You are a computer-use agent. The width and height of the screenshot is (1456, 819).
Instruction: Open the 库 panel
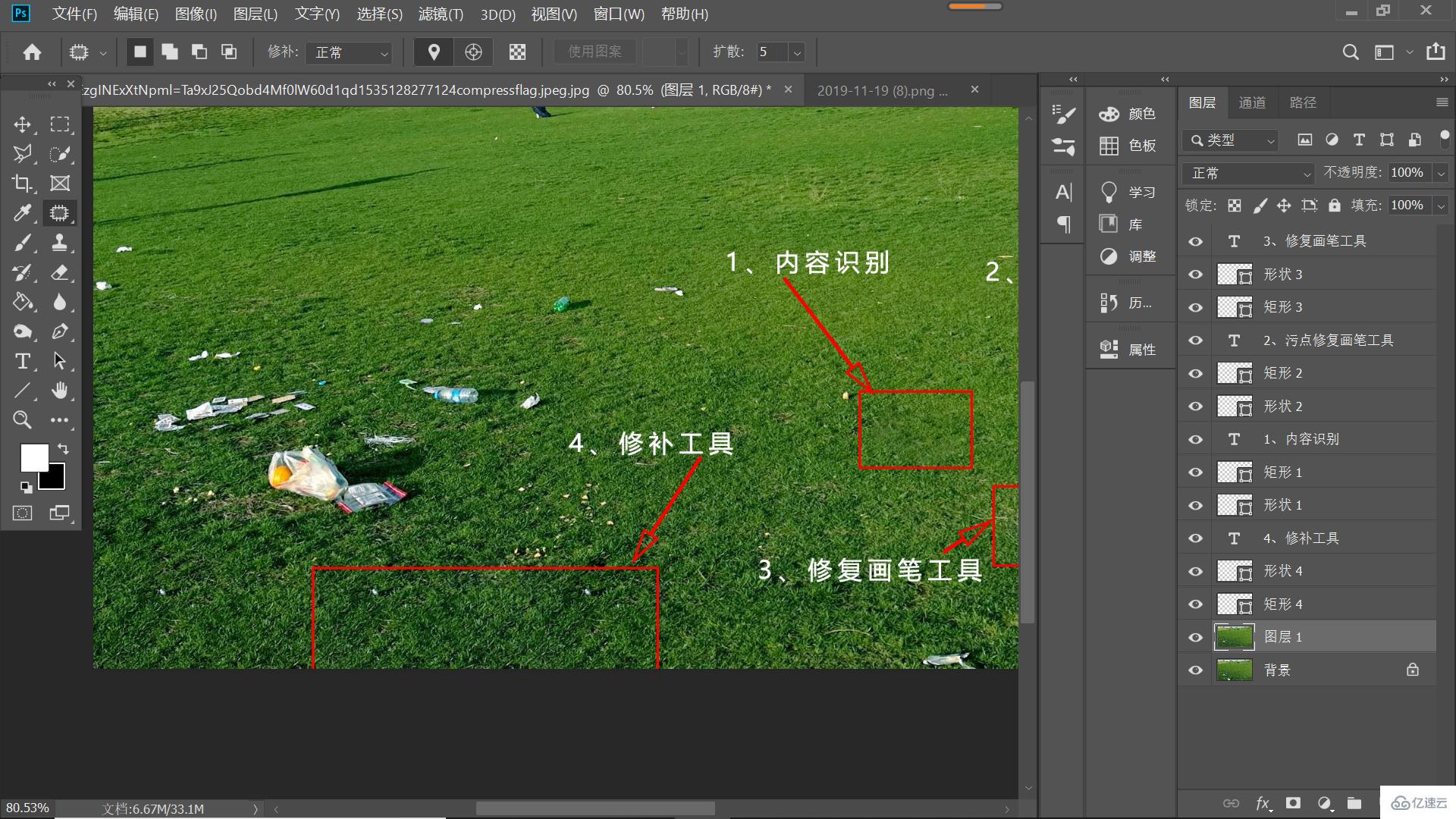click(1121, 224)
